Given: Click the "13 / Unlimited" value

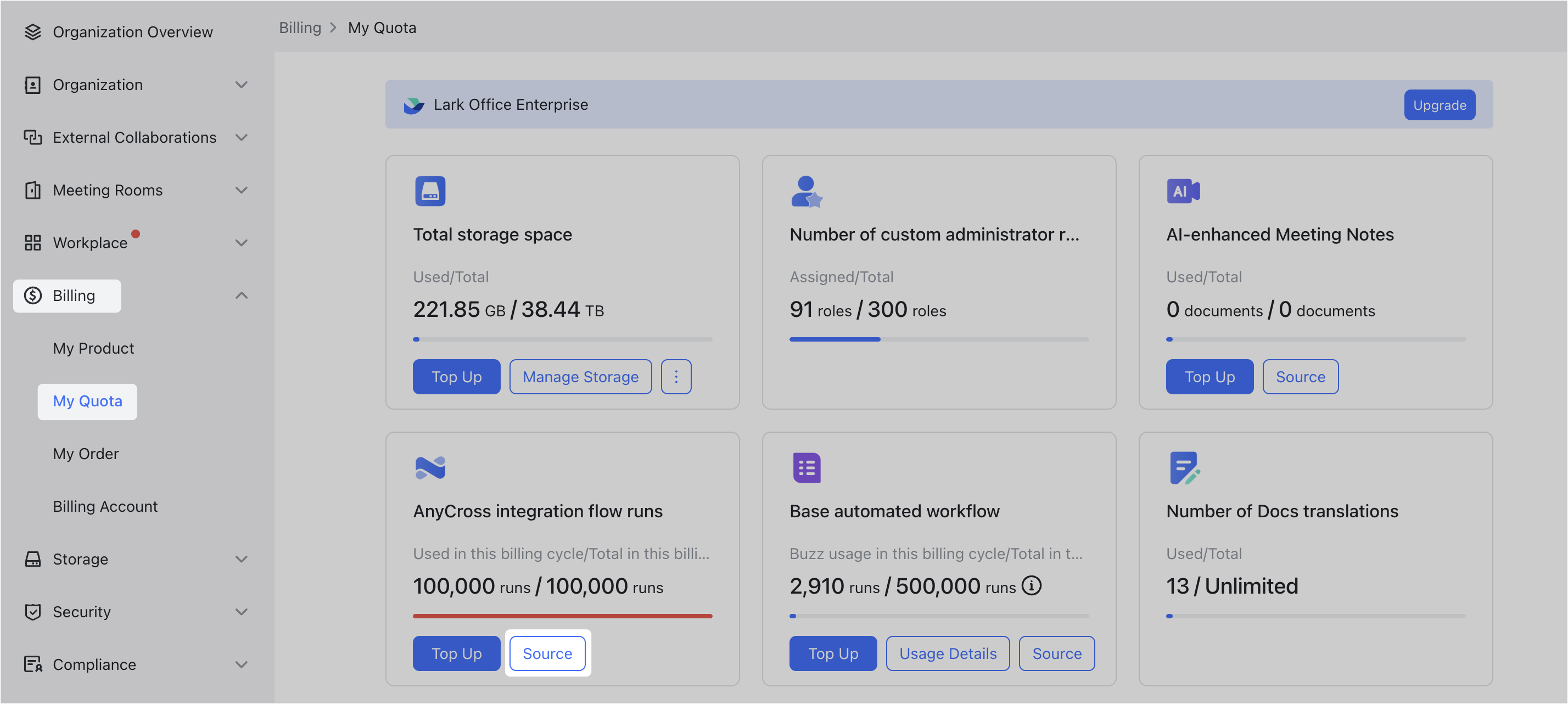Looking at the screenshot, I should (x=1232, y=586).
